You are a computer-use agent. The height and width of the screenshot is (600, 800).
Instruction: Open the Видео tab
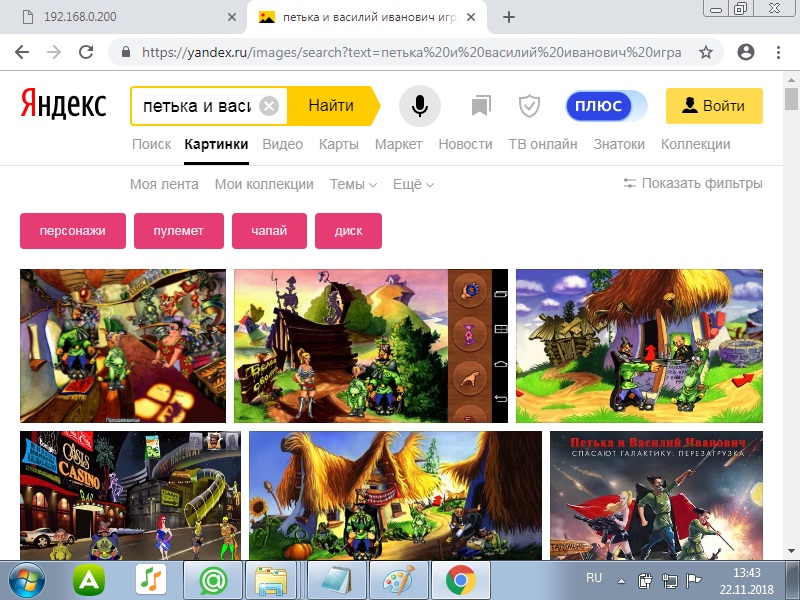click(x=283, y=144)
